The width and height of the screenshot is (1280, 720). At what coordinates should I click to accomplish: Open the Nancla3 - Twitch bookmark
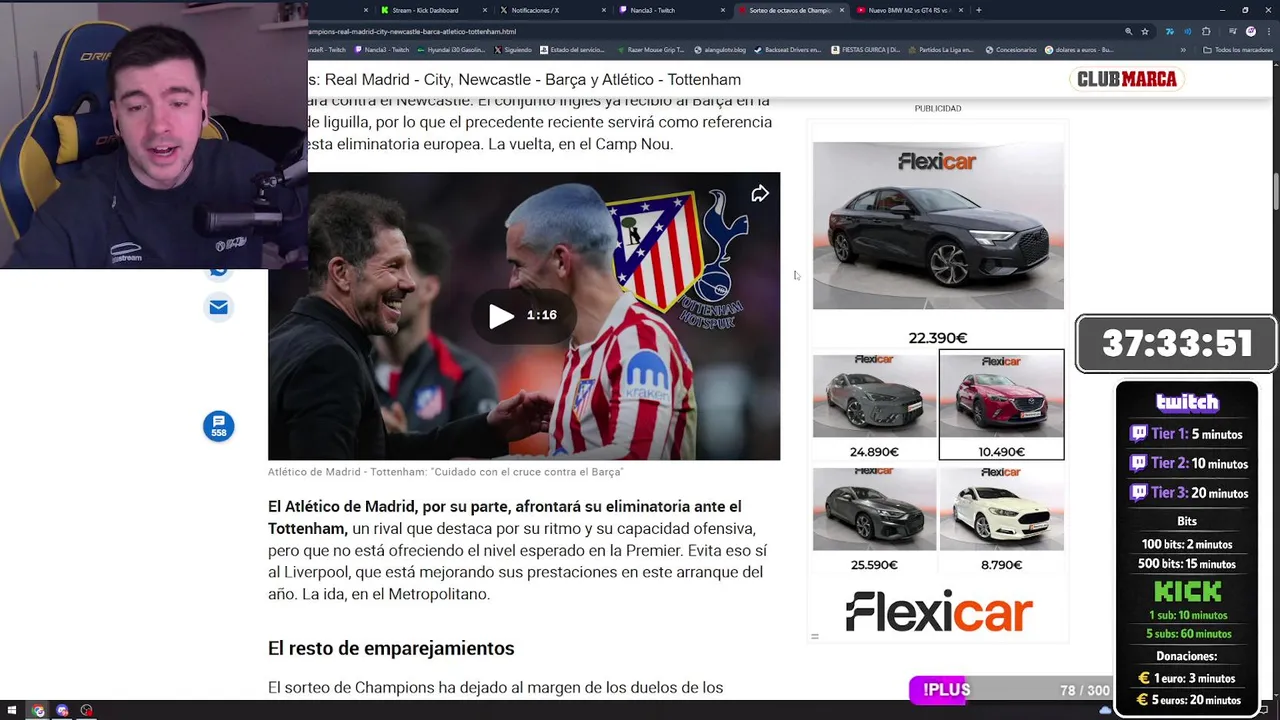click(381, 49)
